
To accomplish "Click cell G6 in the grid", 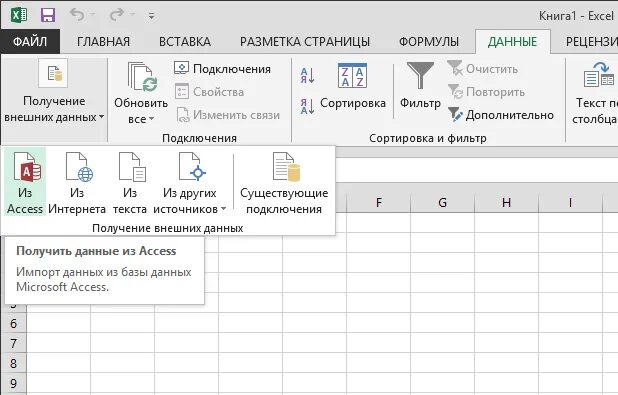I will pos(443,324).
